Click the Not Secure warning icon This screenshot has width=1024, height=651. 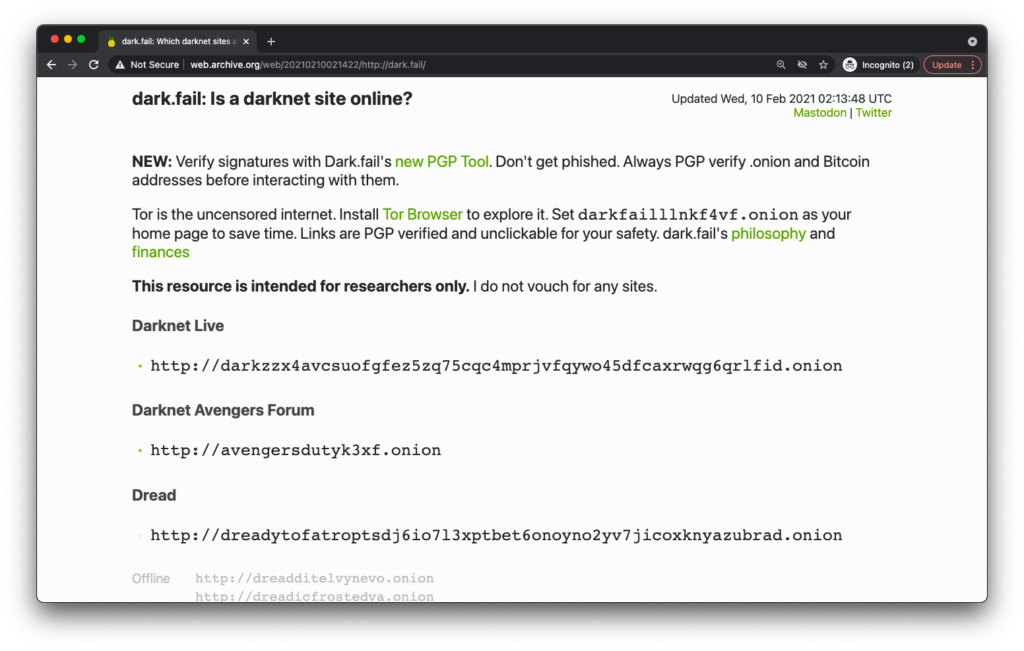120,65
